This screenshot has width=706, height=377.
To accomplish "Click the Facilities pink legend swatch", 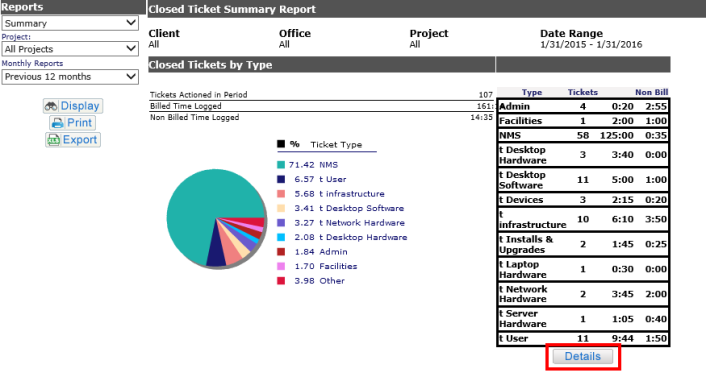I will pyautogui.click(x=281, y=266).
